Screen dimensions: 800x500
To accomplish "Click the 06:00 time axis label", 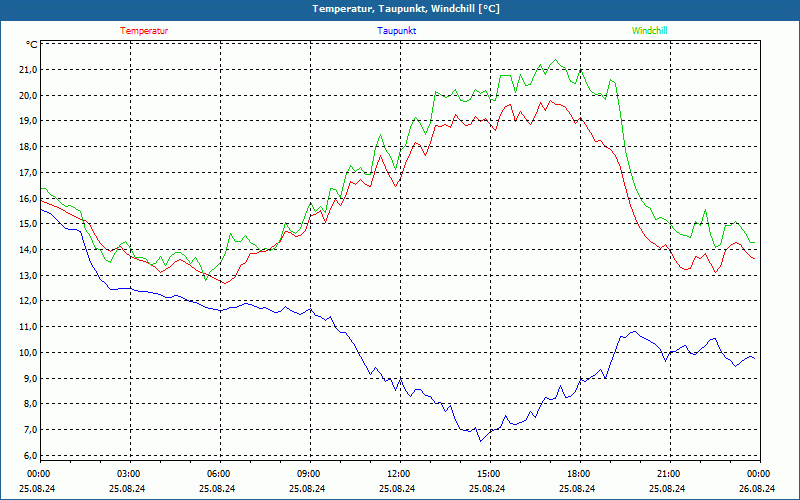I will pyautogui.click(x=218, y=474).
